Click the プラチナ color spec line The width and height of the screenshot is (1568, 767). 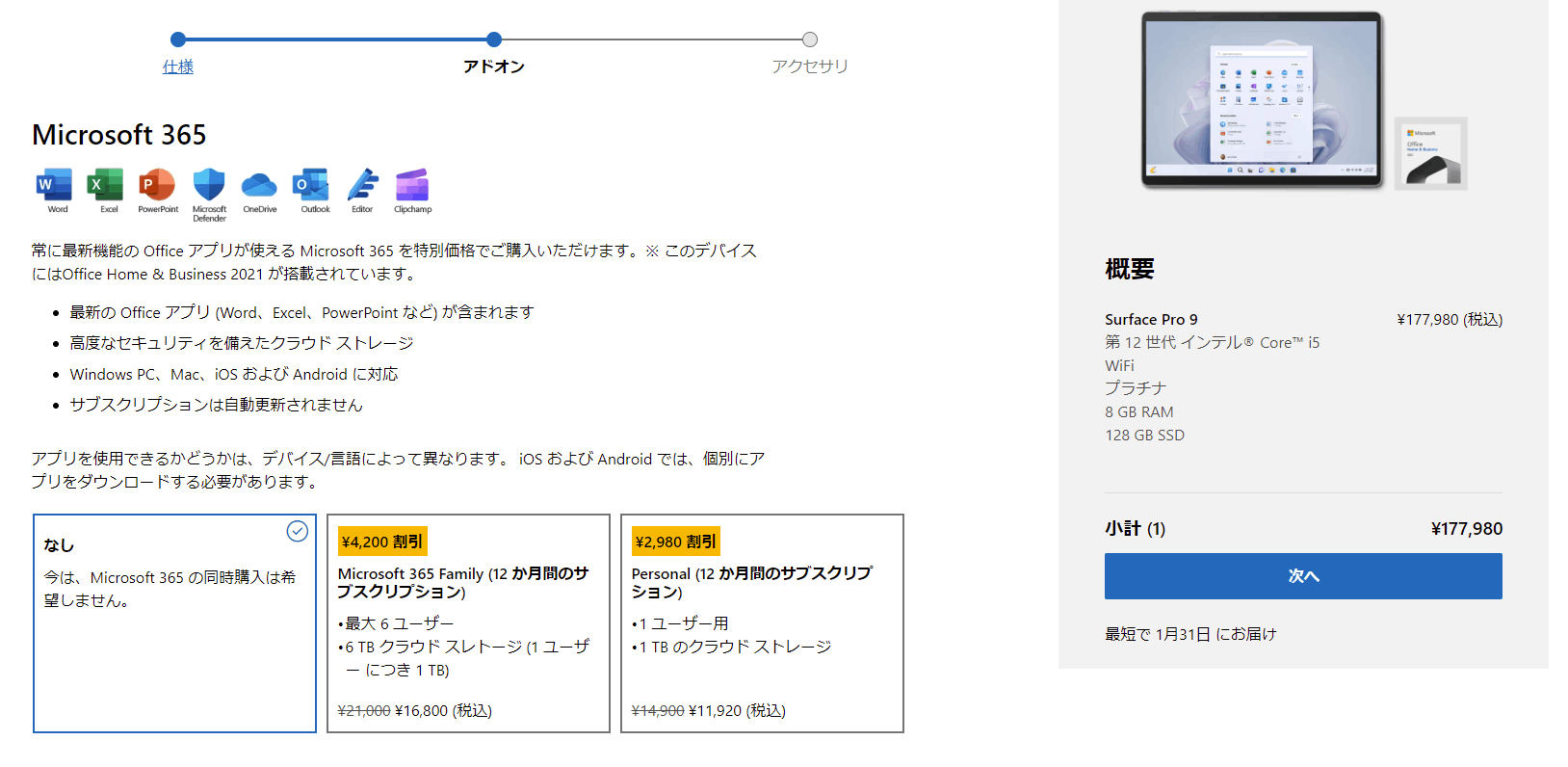tap(1136, 387)
